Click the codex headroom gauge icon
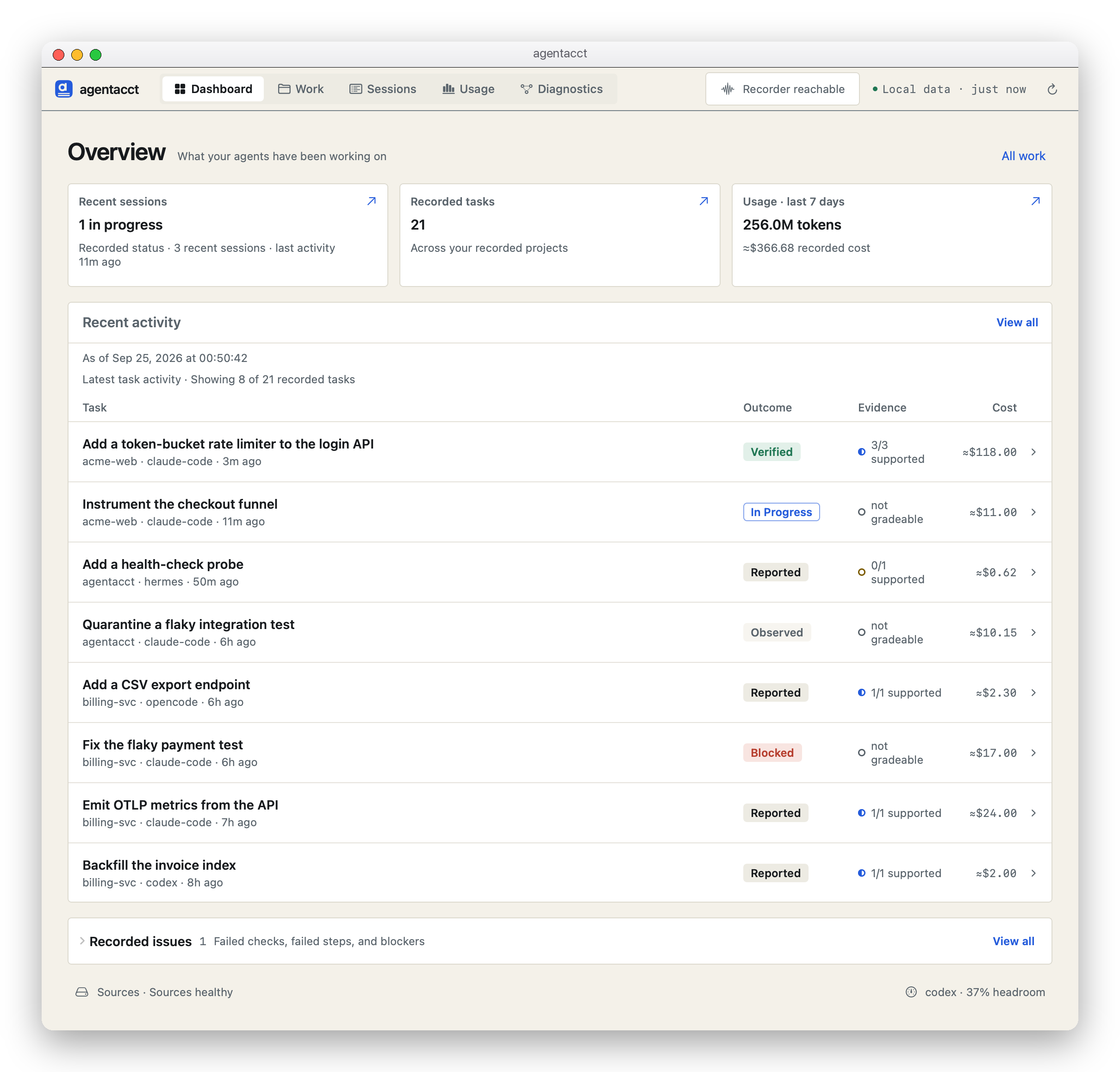The image size is (1120, 1072). (911, 992)
